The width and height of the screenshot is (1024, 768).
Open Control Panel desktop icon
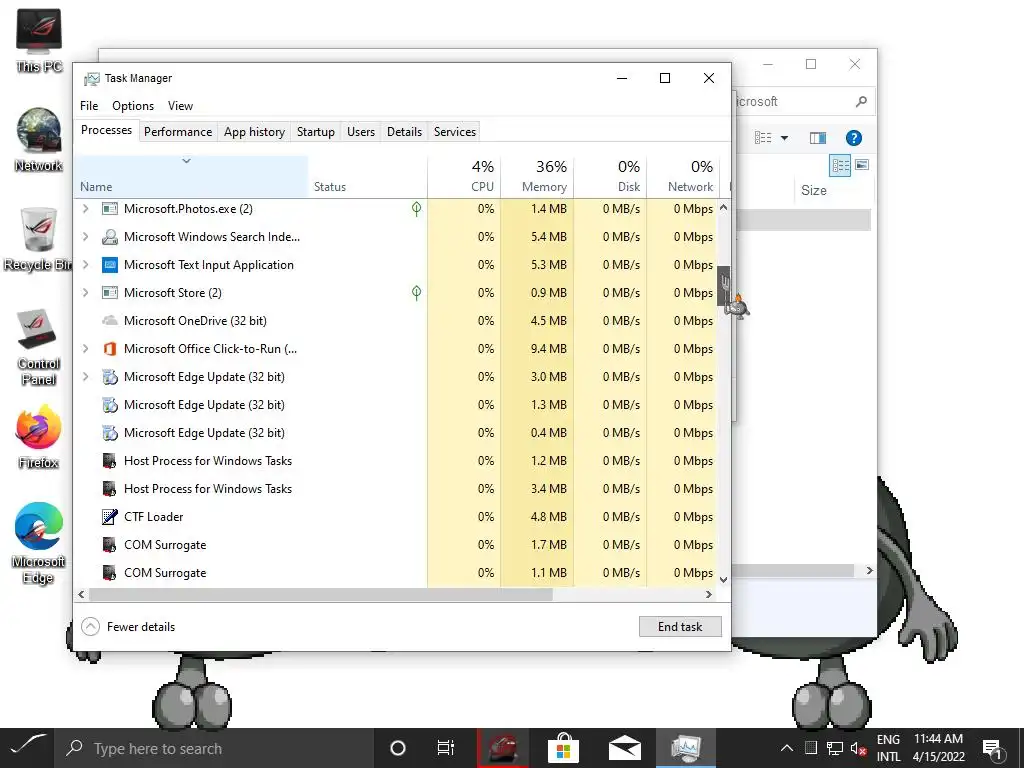point(39,347)
